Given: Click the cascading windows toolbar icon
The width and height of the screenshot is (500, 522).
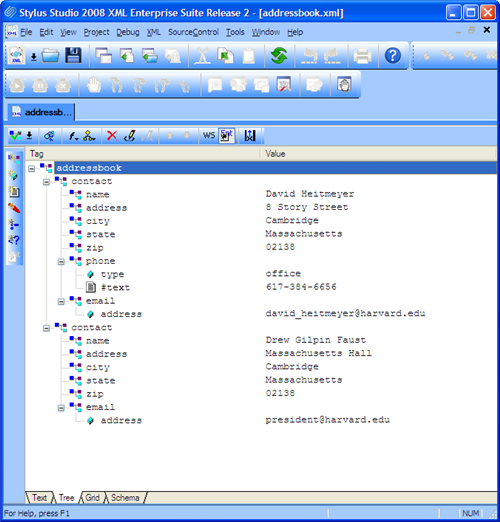Looking at the screenshot, I should [x=104, y=56].
